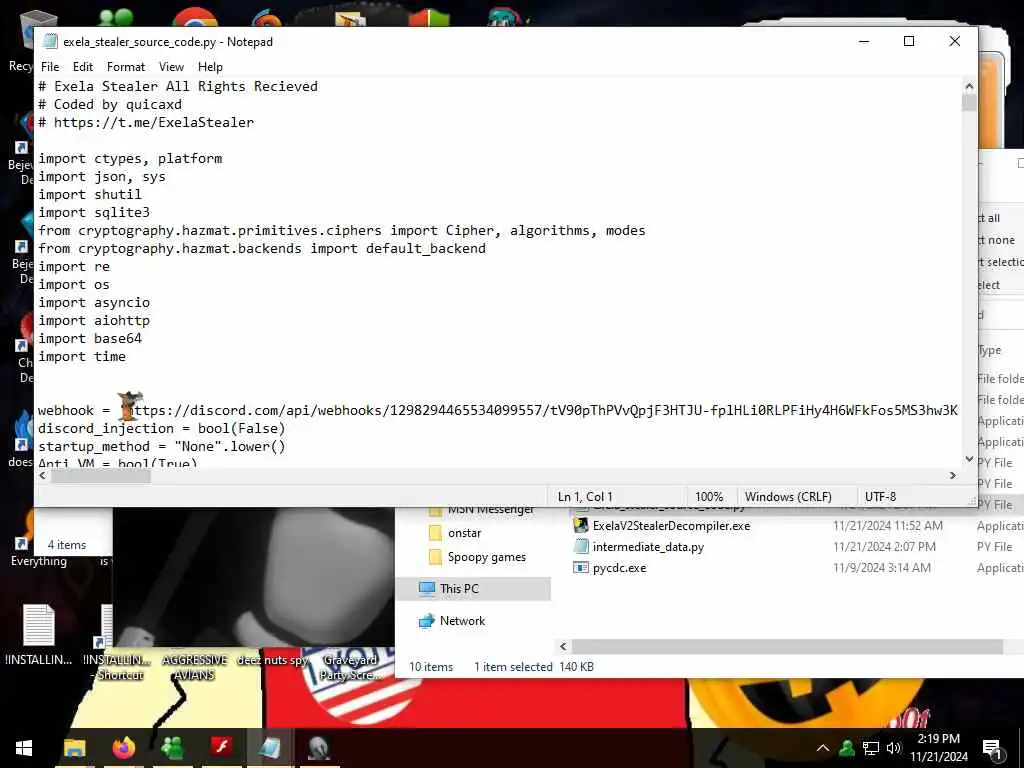Show hidden system tray icons chevron
1024x768 pixels.
823,748
